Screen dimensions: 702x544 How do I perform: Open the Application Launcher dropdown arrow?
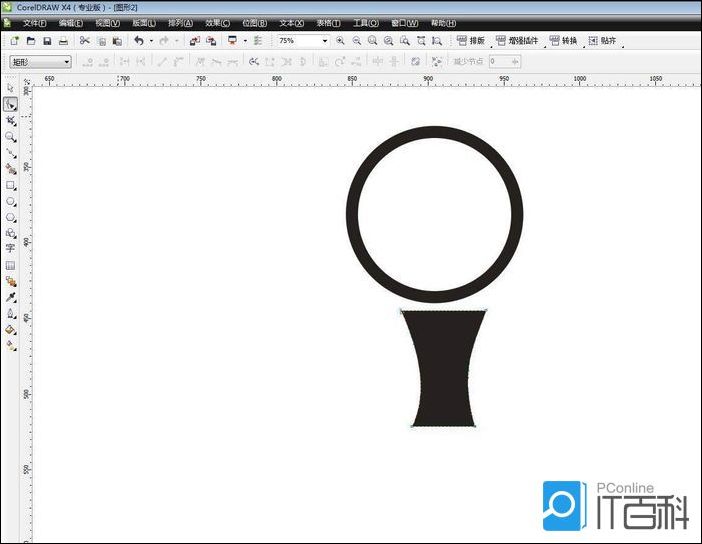click(245, 41)
